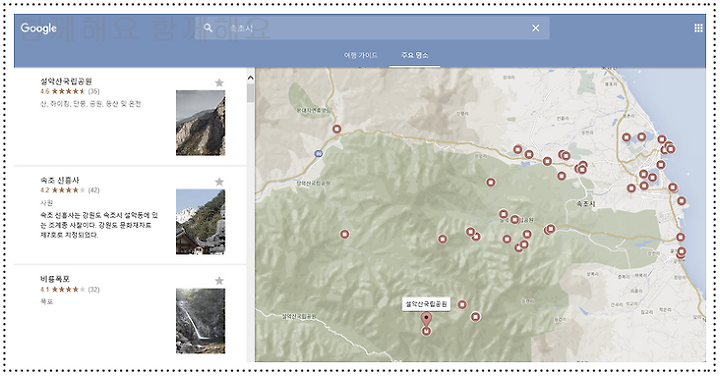Click the 속초시 city label on map
The image size is (720, 376).
click(586, 203)
